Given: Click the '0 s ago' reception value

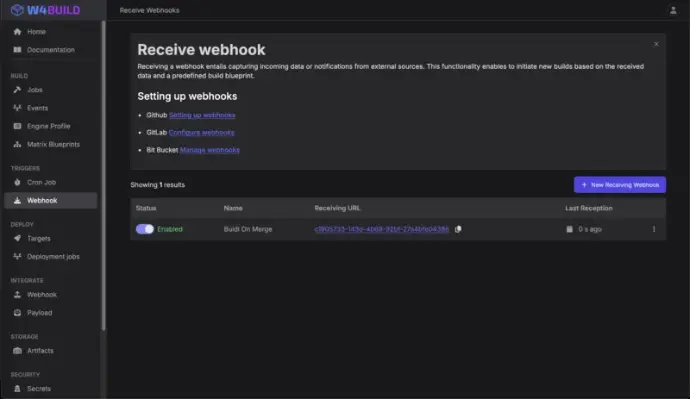Looking at the screenshot, I should click(x=590, y=229).
